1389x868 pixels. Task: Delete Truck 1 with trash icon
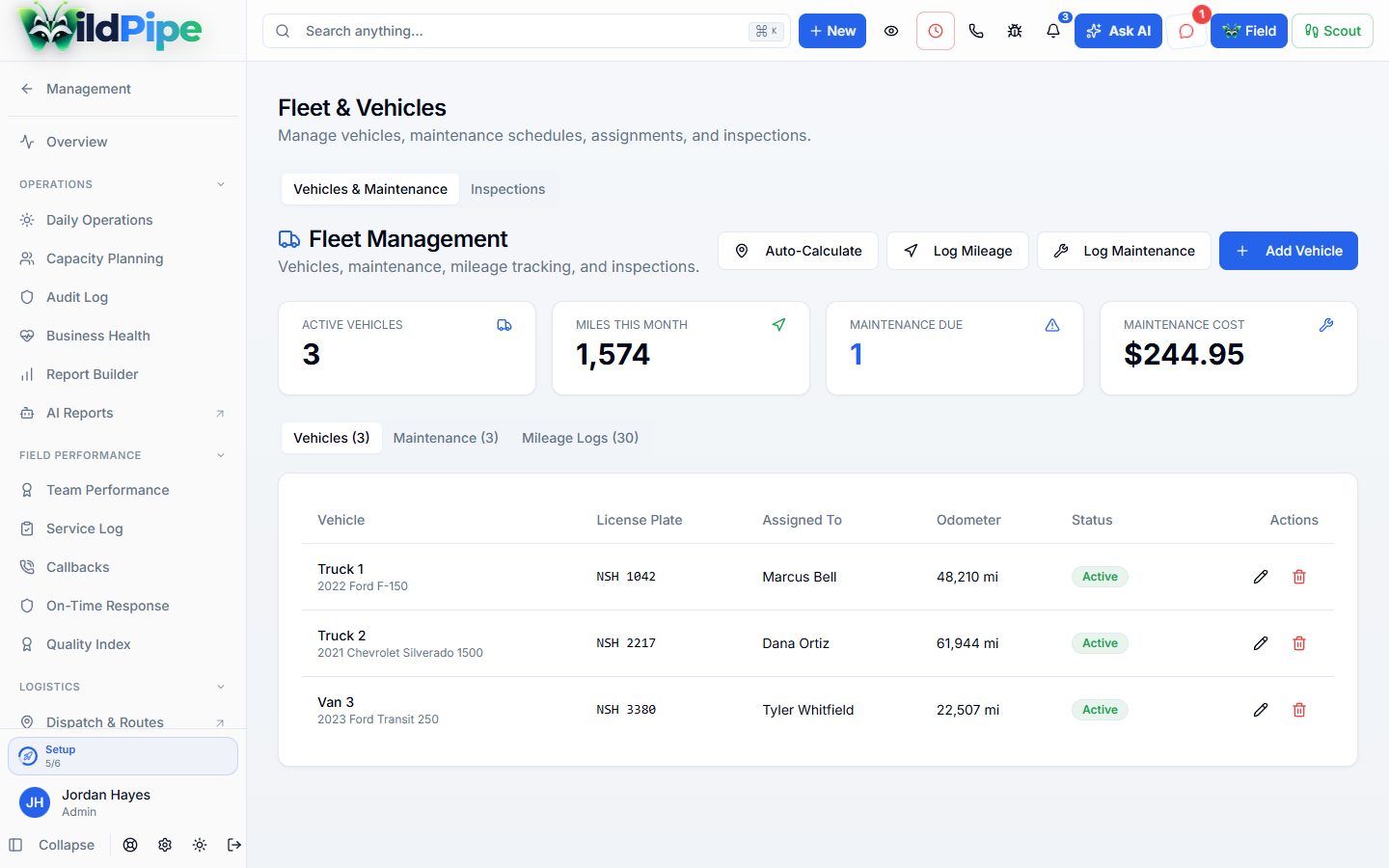click(x=1299, y=577)
